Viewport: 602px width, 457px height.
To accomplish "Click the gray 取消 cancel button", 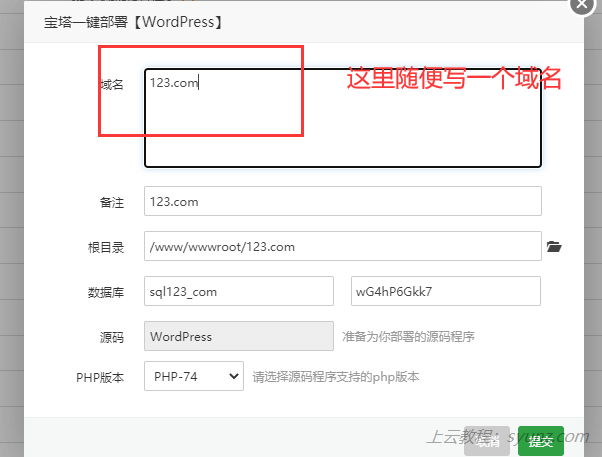I will point(487,441).
